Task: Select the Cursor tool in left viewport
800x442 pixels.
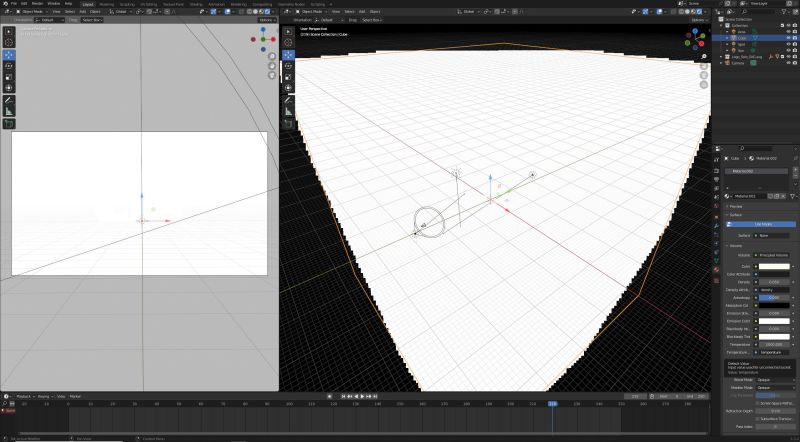Action: (9, 42)
